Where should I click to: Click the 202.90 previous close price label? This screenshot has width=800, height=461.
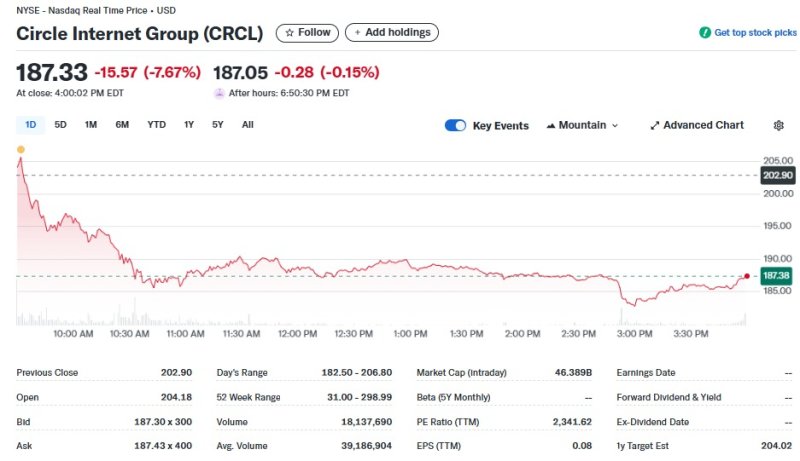[x=778, y=175]
